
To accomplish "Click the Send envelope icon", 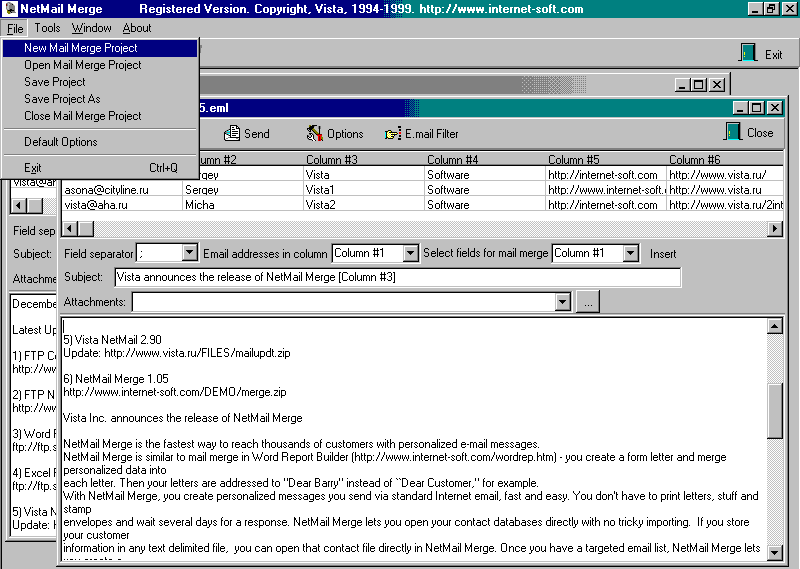I will pos(232,133).
